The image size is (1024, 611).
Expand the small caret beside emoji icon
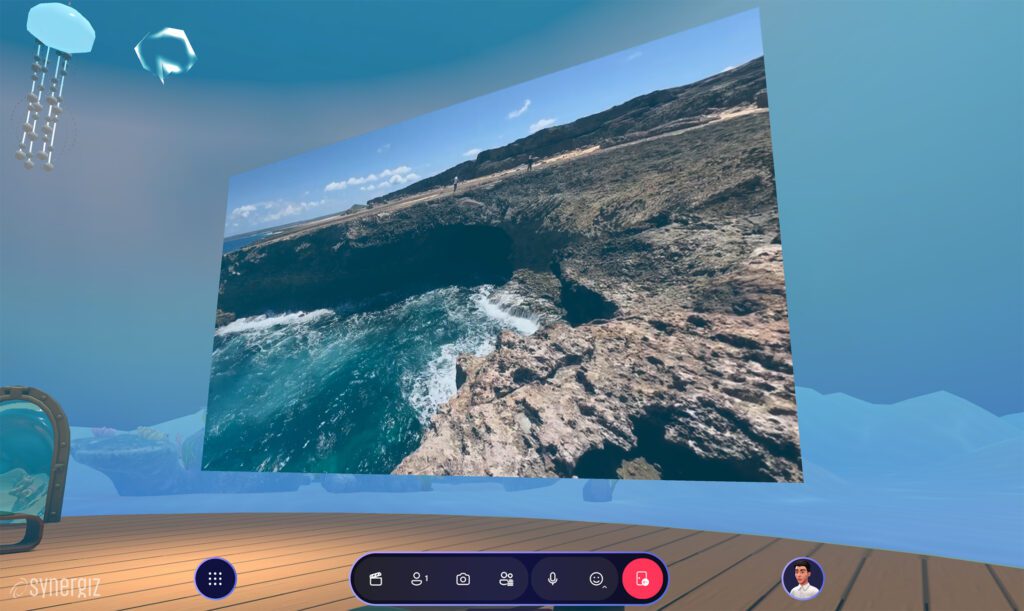click(x=605, y=585)
